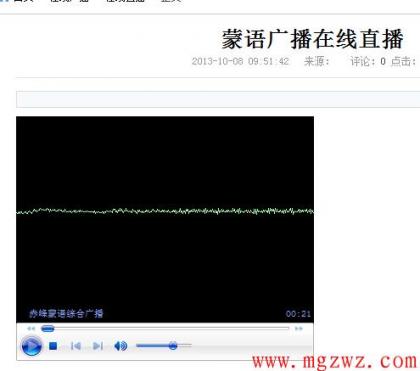Click the 来源 source label
The width and height of the screenshot is (420, 371).
(317, 61)
